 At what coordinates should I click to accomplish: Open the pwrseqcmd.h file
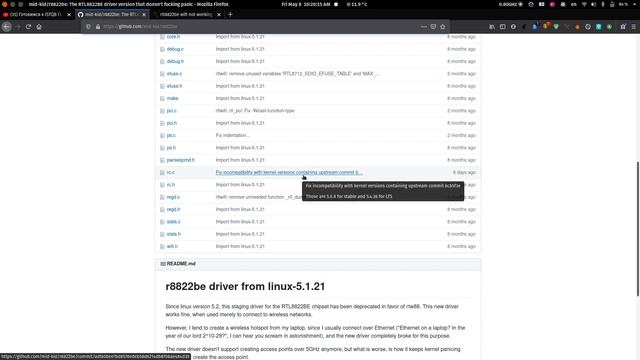180,160
